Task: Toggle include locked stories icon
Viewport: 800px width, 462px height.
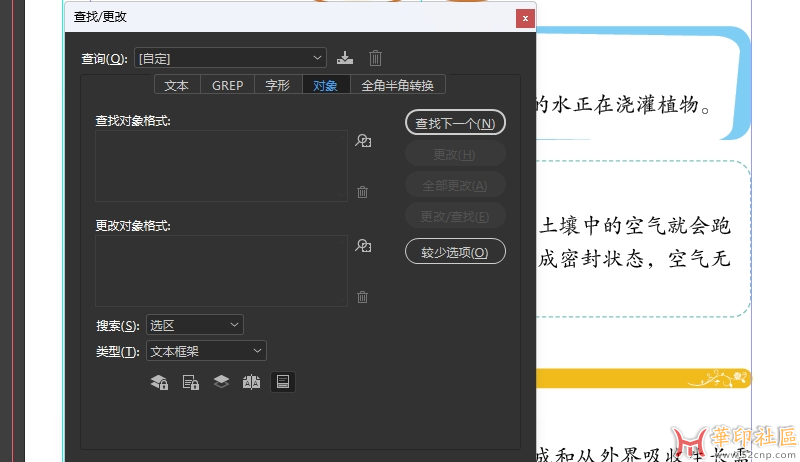Action: 191,382
